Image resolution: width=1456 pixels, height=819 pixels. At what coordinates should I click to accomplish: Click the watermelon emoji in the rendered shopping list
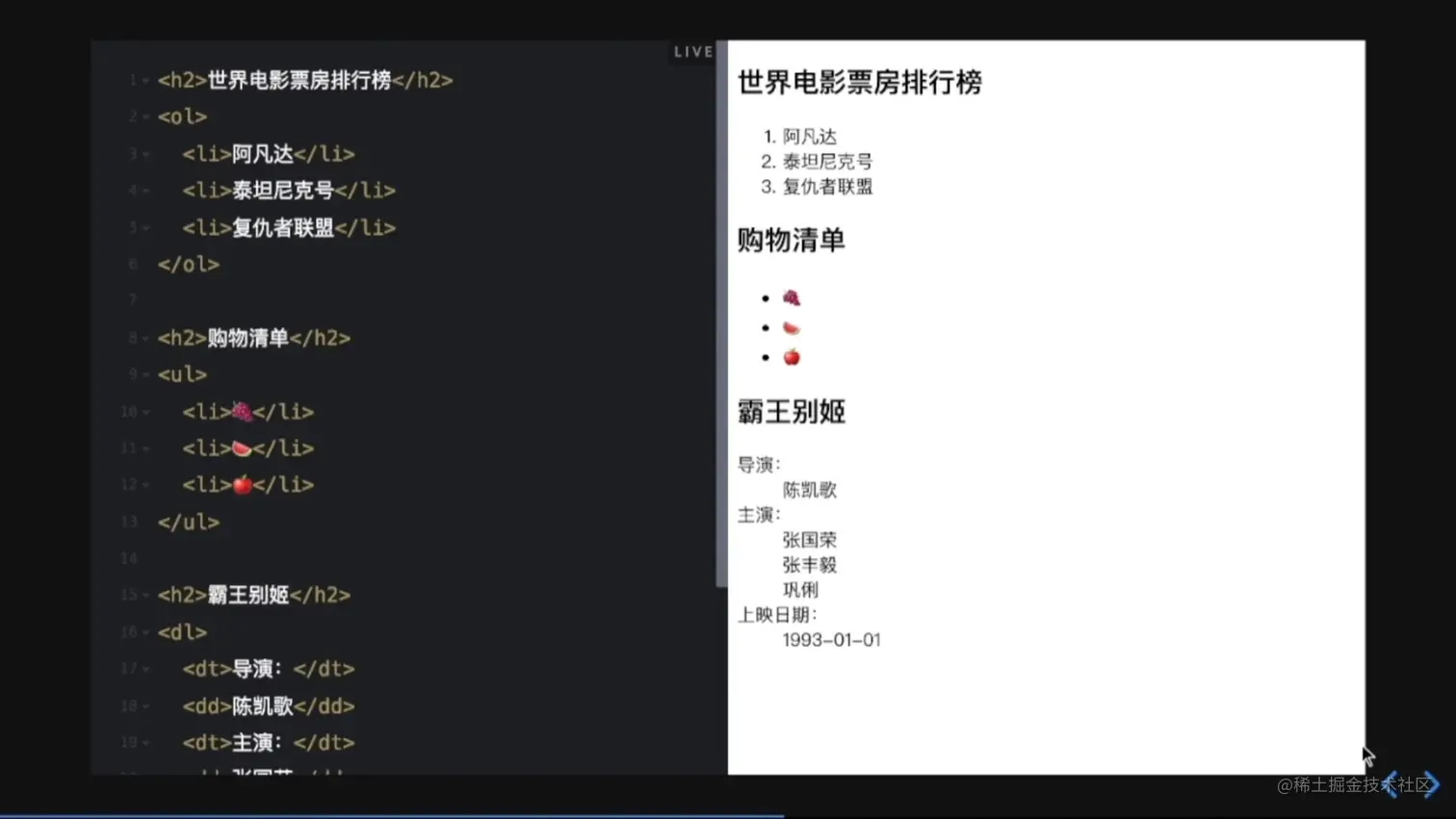[791, 326]
